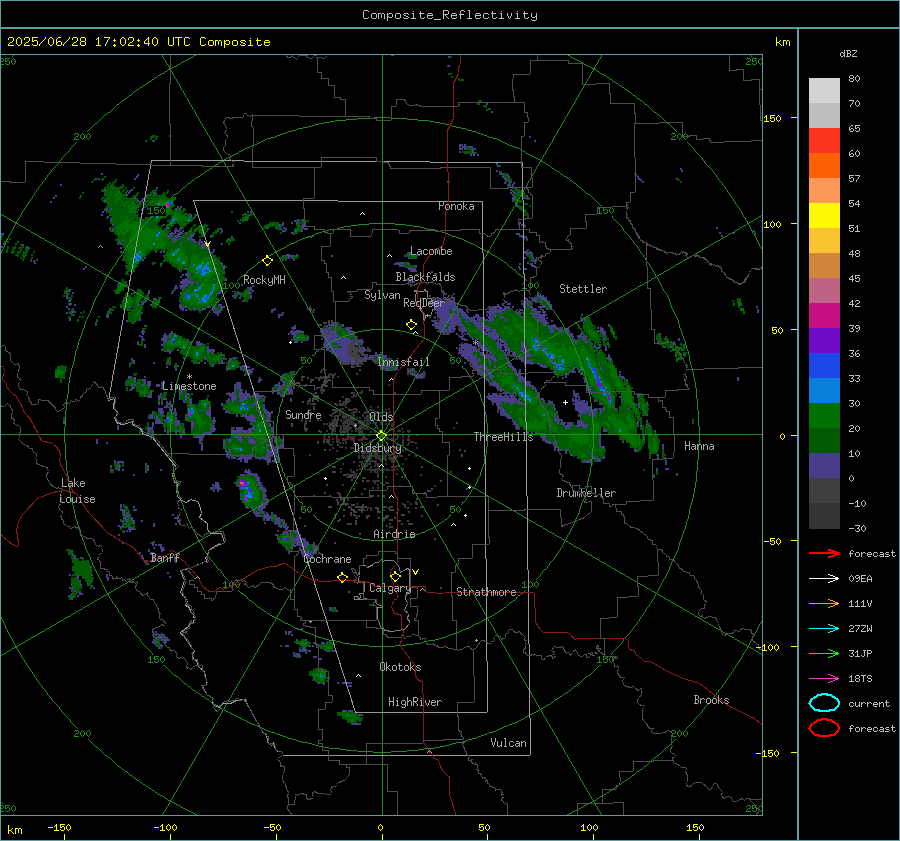Click the yellow diamond marker near RockyMH

click(267, 261)
